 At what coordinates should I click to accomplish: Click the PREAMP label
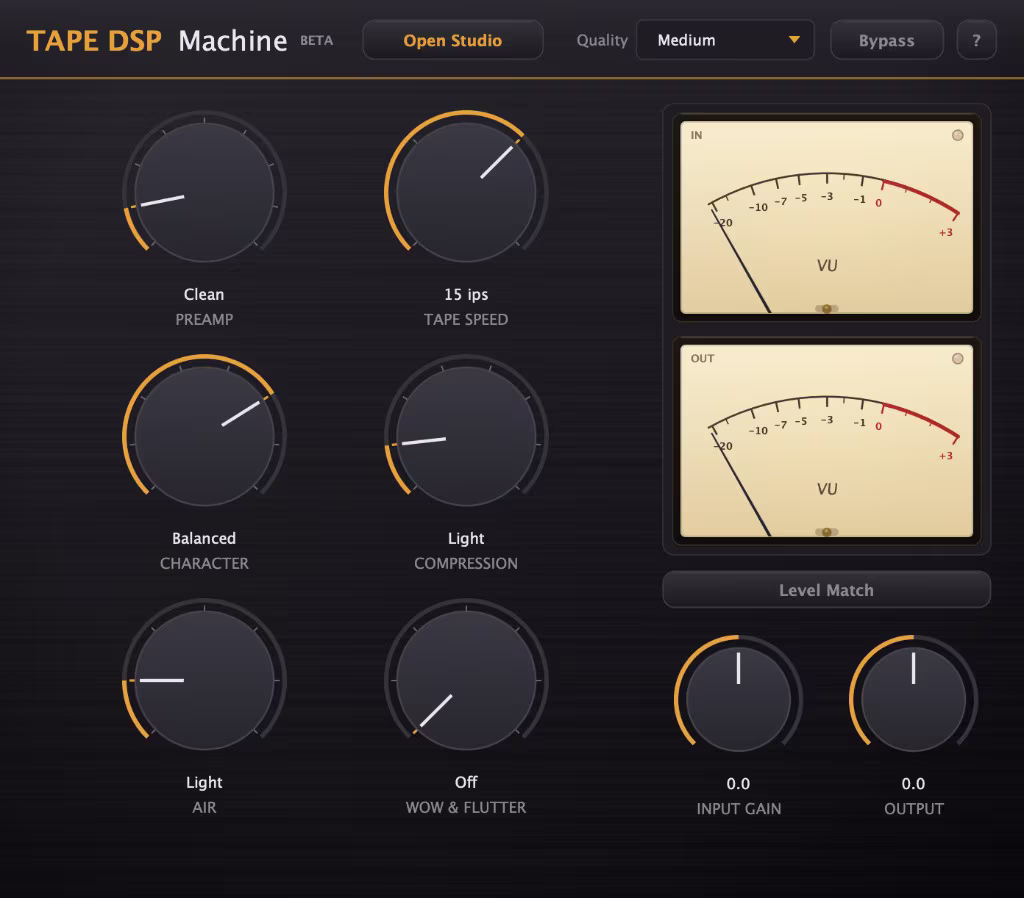pyautogui.click(x=204, y=319)
